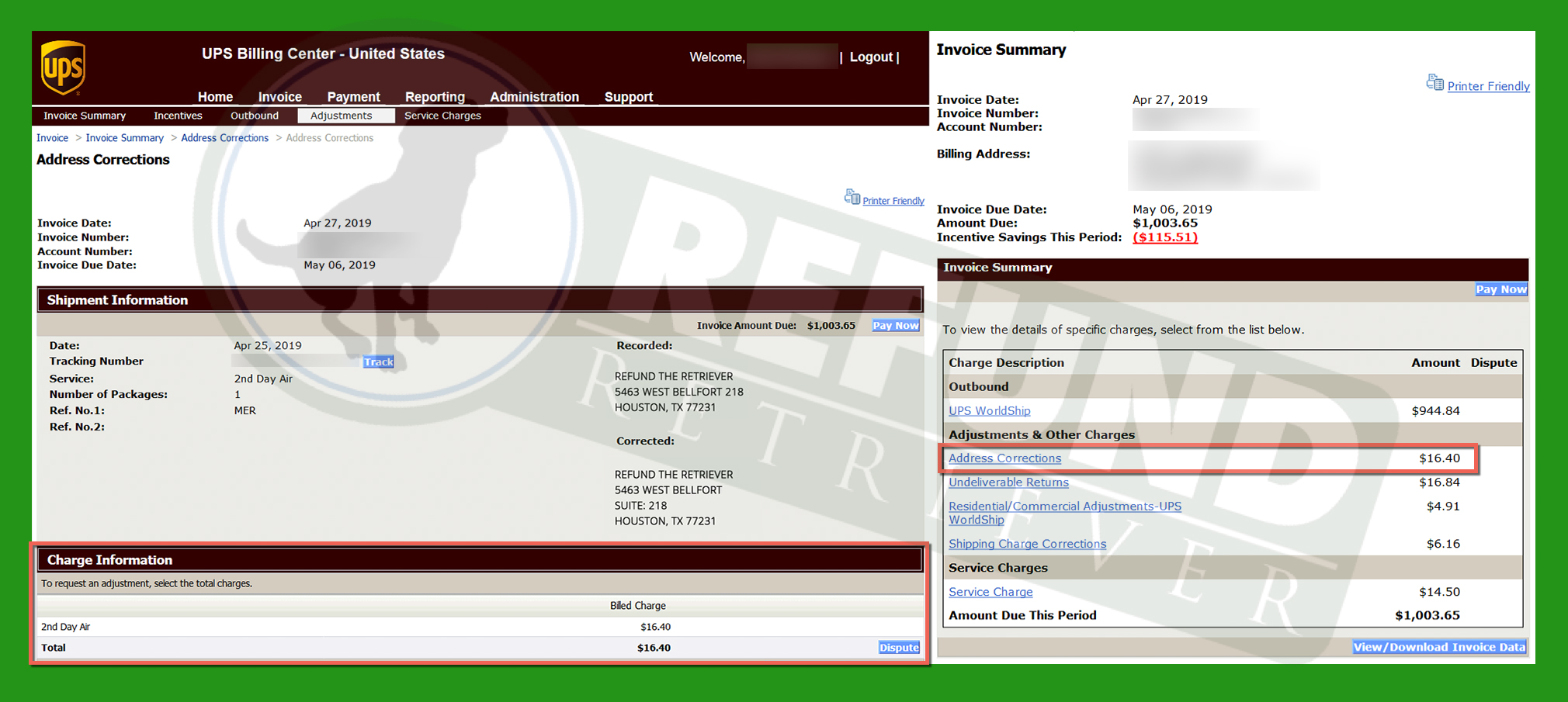Click Pay Now in Invoice Summary panel
Screen dimensions: 1568x702
pos(1501,289)
